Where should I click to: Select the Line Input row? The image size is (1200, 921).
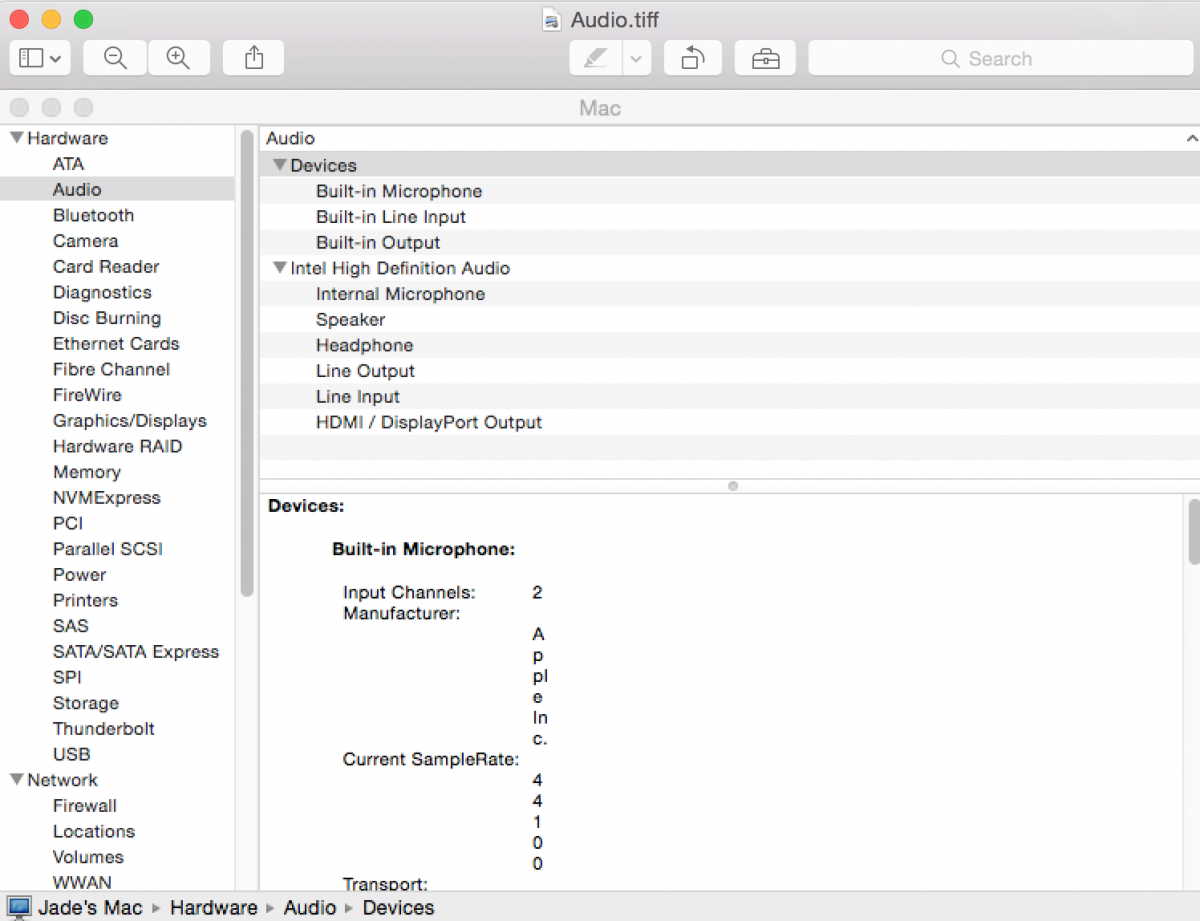click(729, 397)
